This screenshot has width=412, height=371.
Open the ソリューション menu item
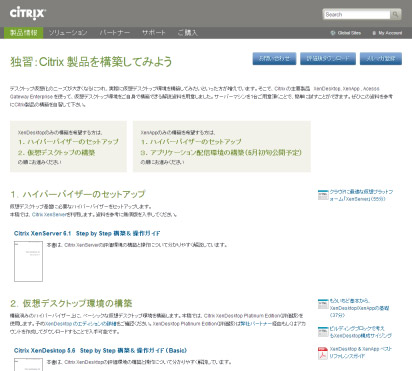click(x=68, y=33)
